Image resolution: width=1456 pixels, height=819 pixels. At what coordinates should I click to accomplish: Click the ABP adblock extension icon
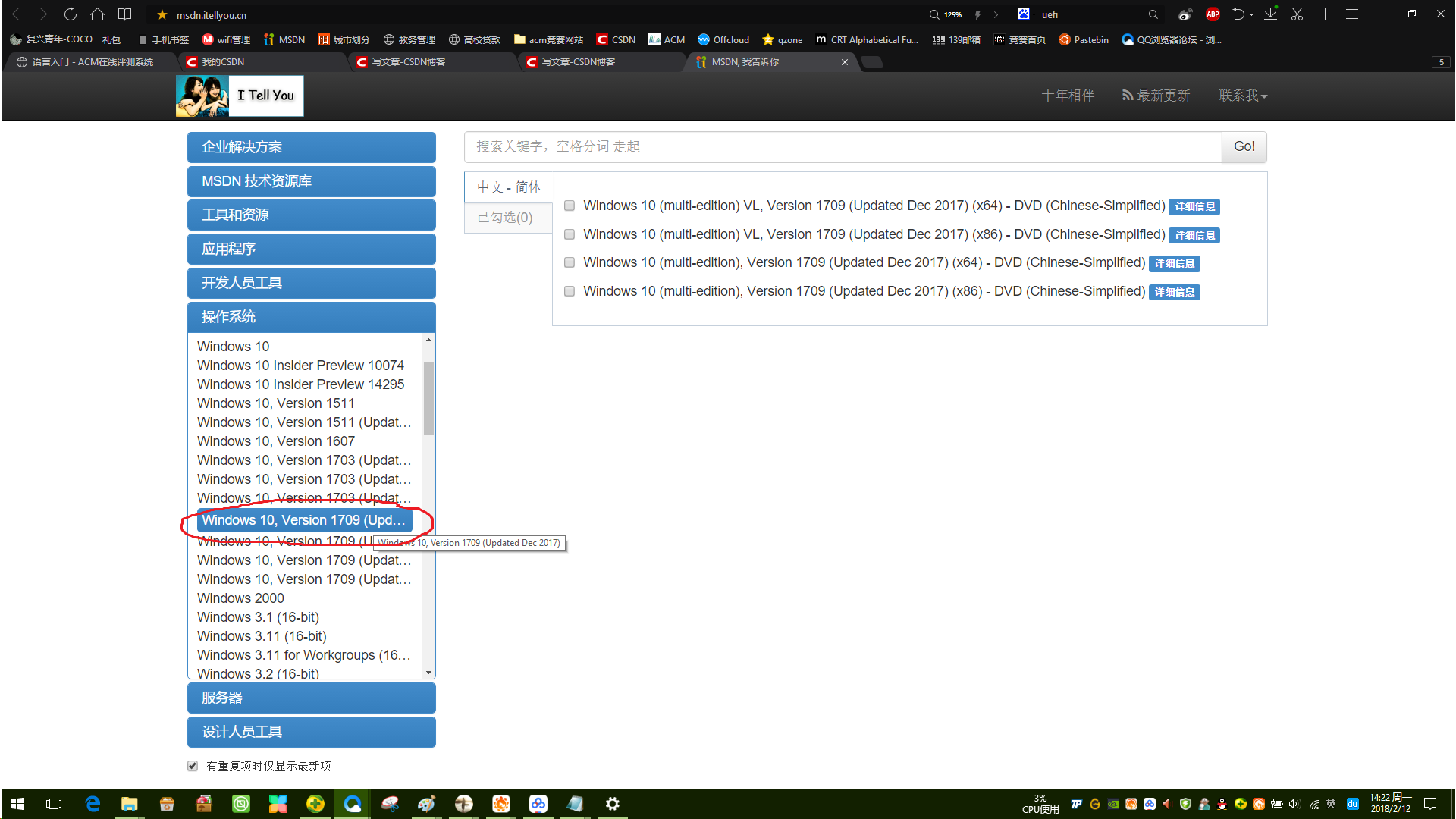[x=1213, y=14]
